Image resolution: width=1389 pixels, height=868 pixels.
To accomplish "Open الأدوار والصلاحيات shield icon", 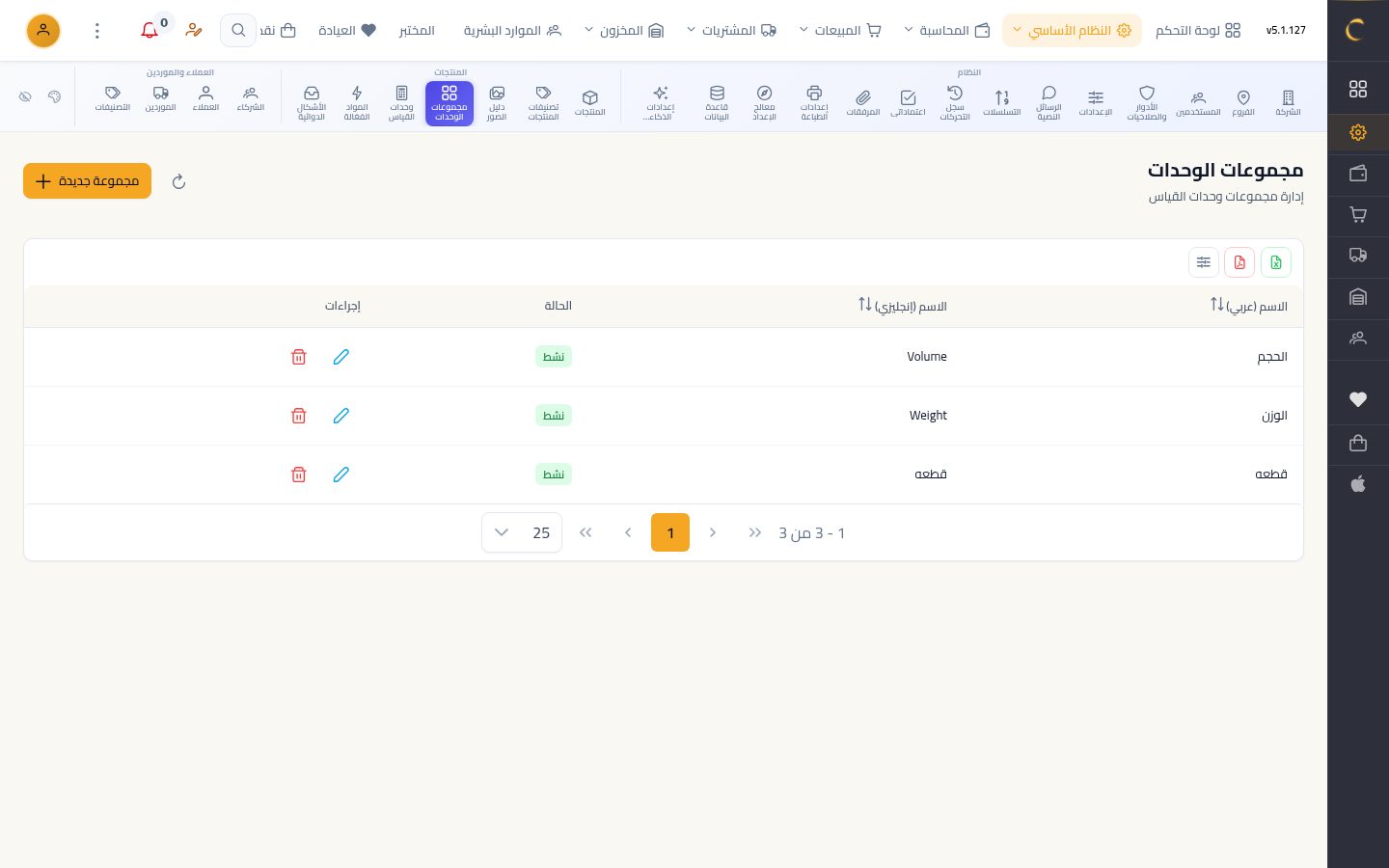I will pyautogui.click(x=1147, y=102).
